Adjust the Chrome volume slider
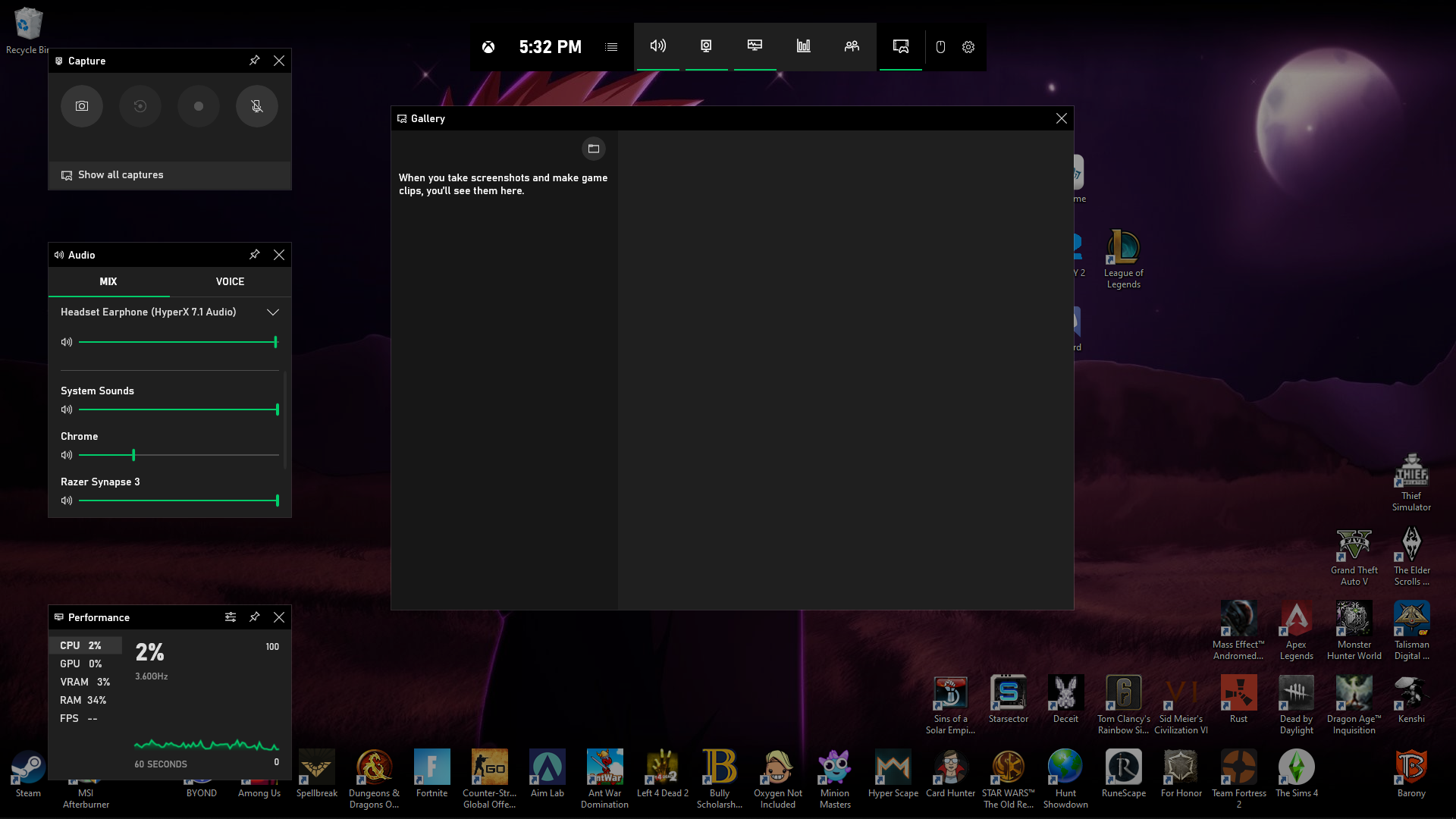The width and height of the screenshot is (1456, 819). coord(179,455)
